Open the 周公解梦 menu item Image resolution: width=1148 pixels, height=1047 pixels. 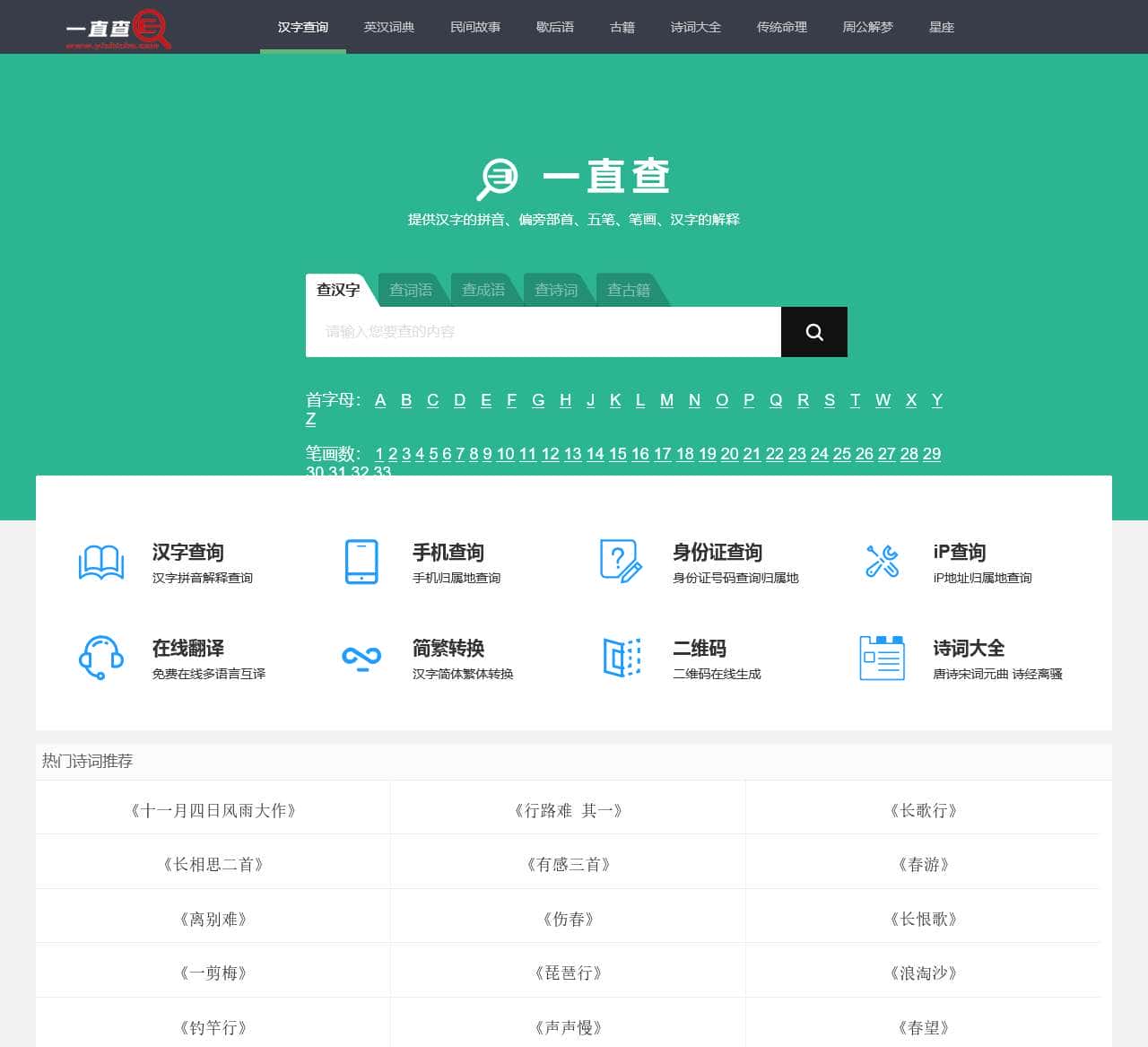tap(866, 27)
